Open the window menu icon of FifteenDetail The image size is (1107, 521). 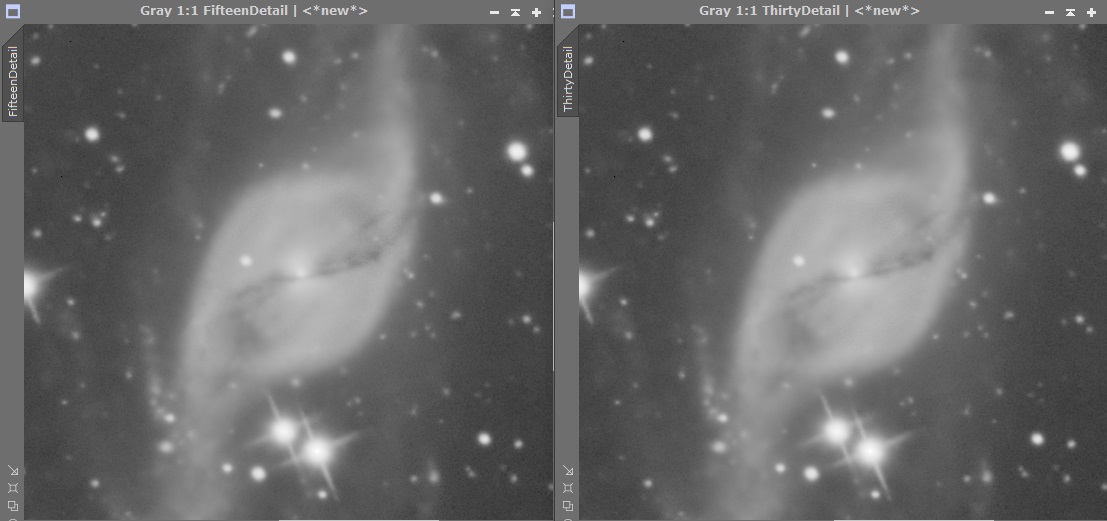click(13, 11)
